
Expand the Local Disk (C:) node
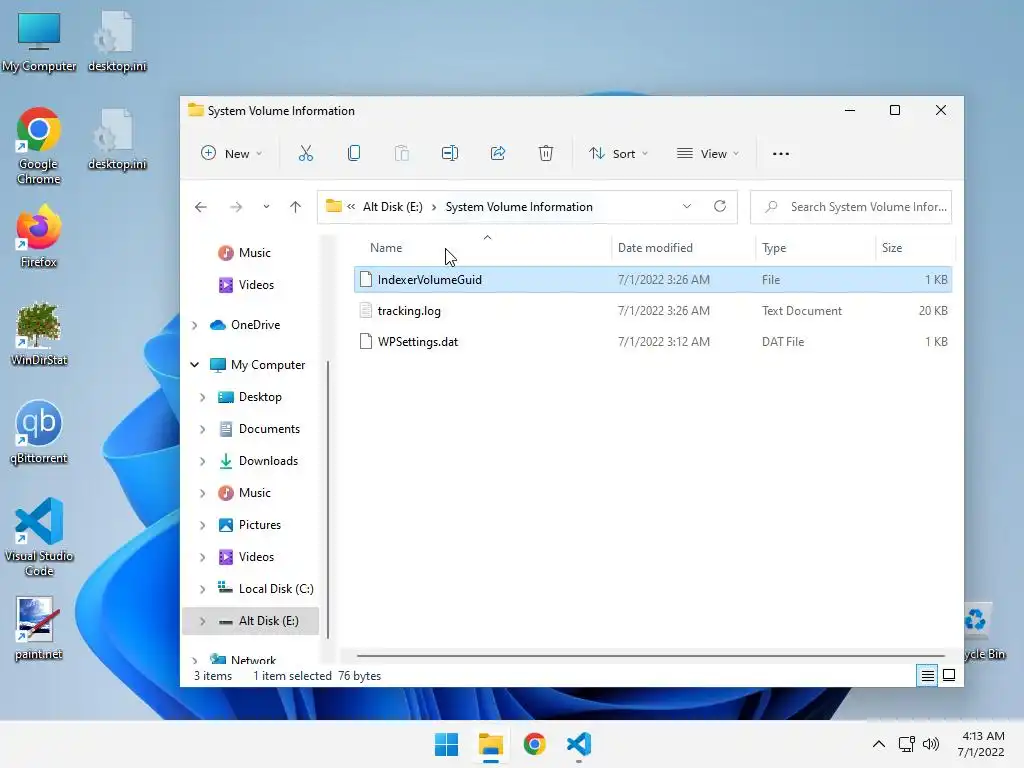[202, 589]
